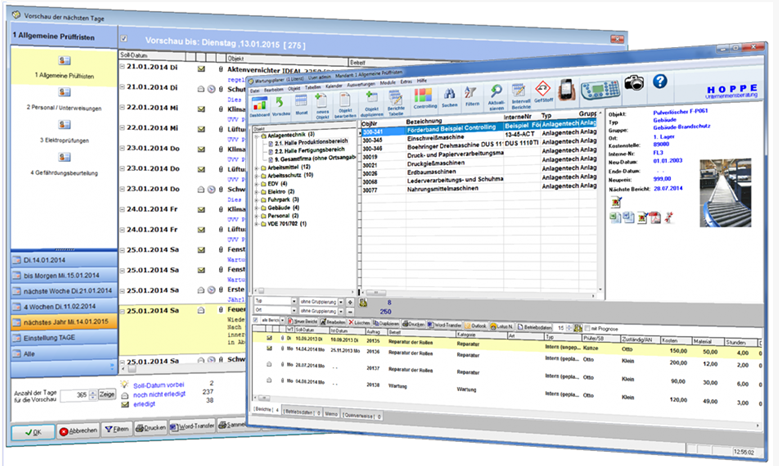Viewport: 779px width, 466px height.
Task: Collapse the Anlagentechnik (3) tree node
Action: click(x=257, y=136)
